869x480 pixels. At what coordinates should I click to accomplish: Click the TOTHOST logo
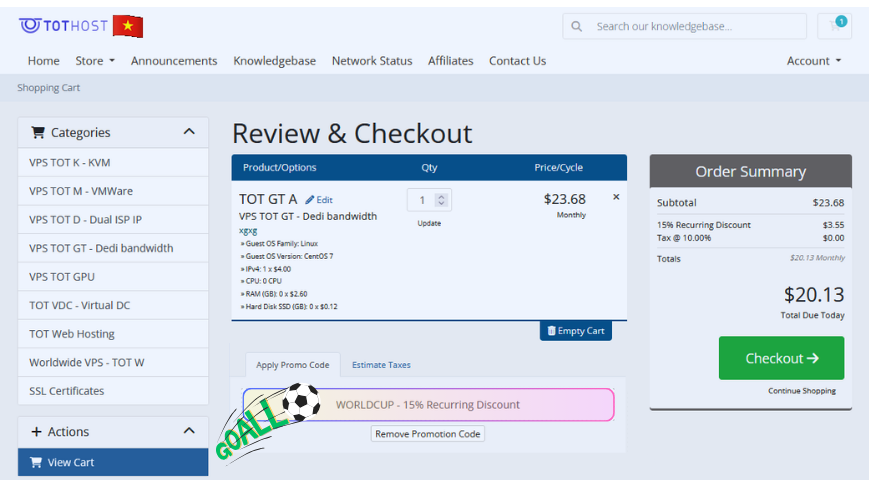63,25
